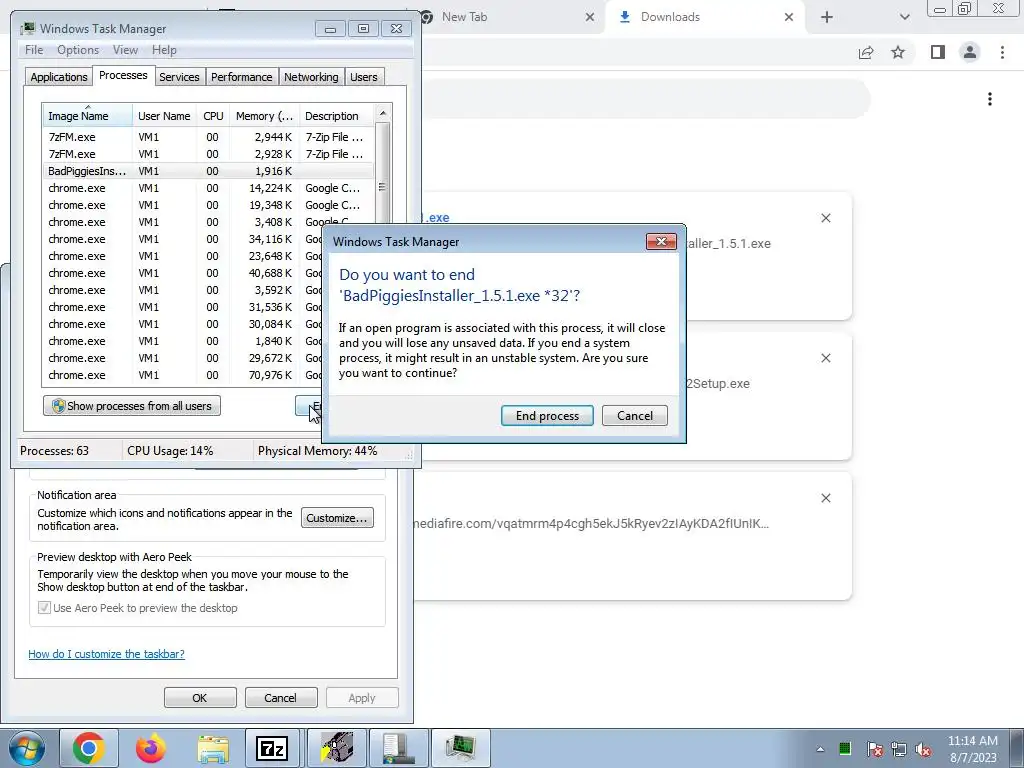This screenshot has width=1024, height=768.
Task: Select the 7zFM.exe process with 2,928 K
Action: tap(208, 154)
